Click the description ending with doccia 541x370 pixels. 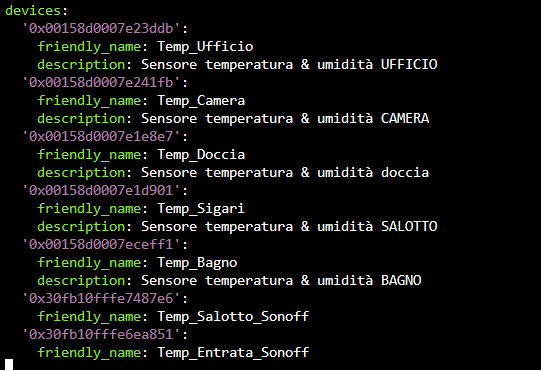(x=285, y=172)
